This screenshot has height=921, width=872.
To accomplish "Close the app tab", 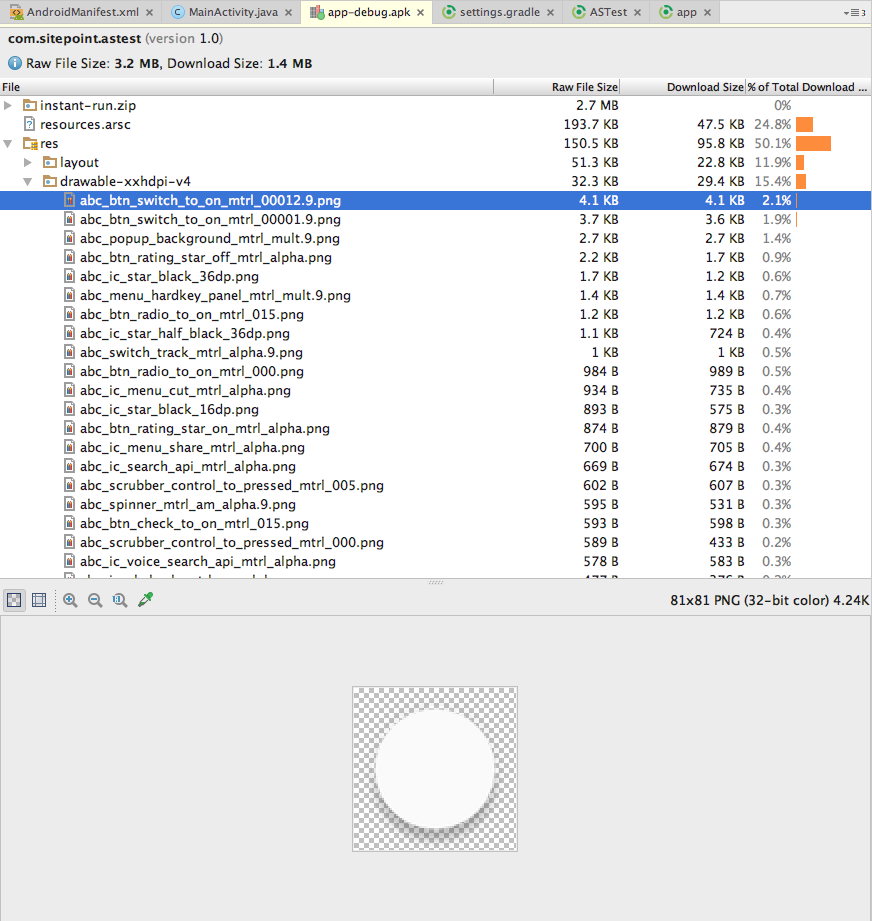I will click(x=708, y=12).
